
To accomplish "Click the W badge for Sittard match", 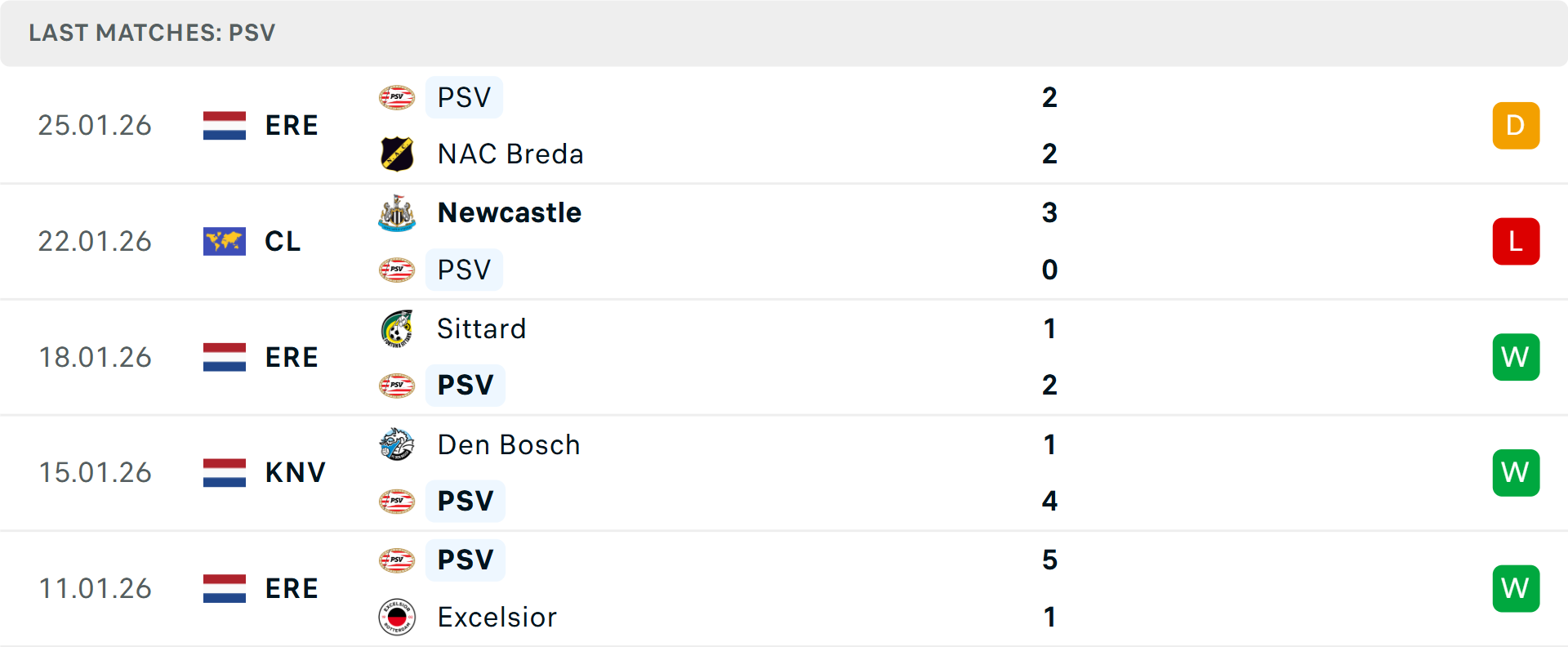I will coord(1515,357).
